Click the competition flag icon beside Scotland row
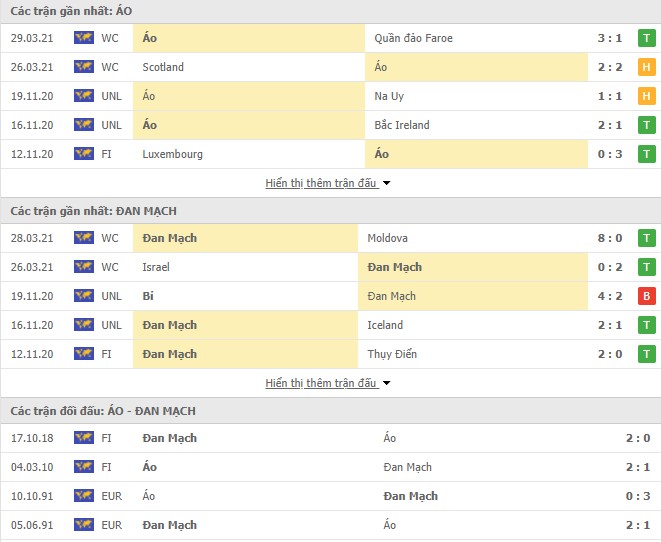The width and height of the screenshot is (661, 542). tap(83, 67)
